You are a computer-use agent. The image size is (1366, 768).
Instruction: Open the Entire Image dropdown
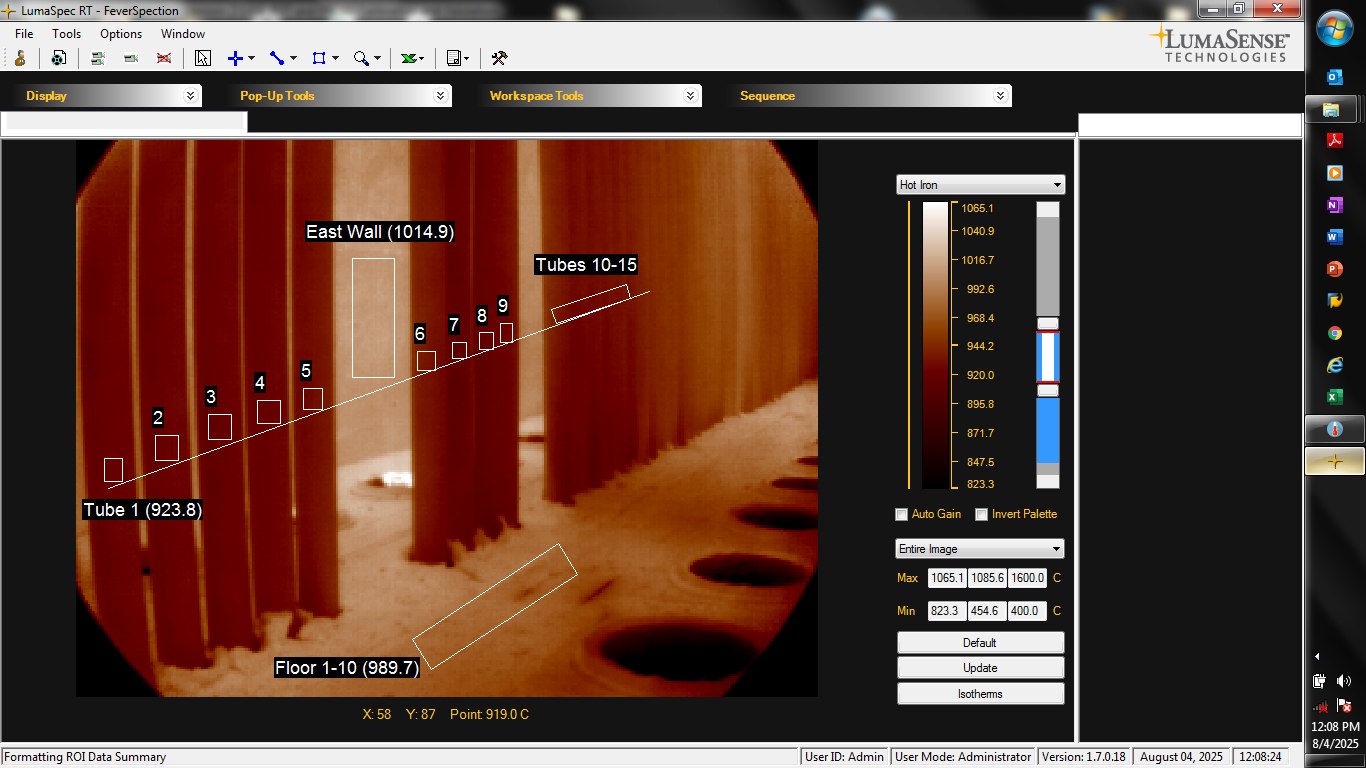(979, 548)
